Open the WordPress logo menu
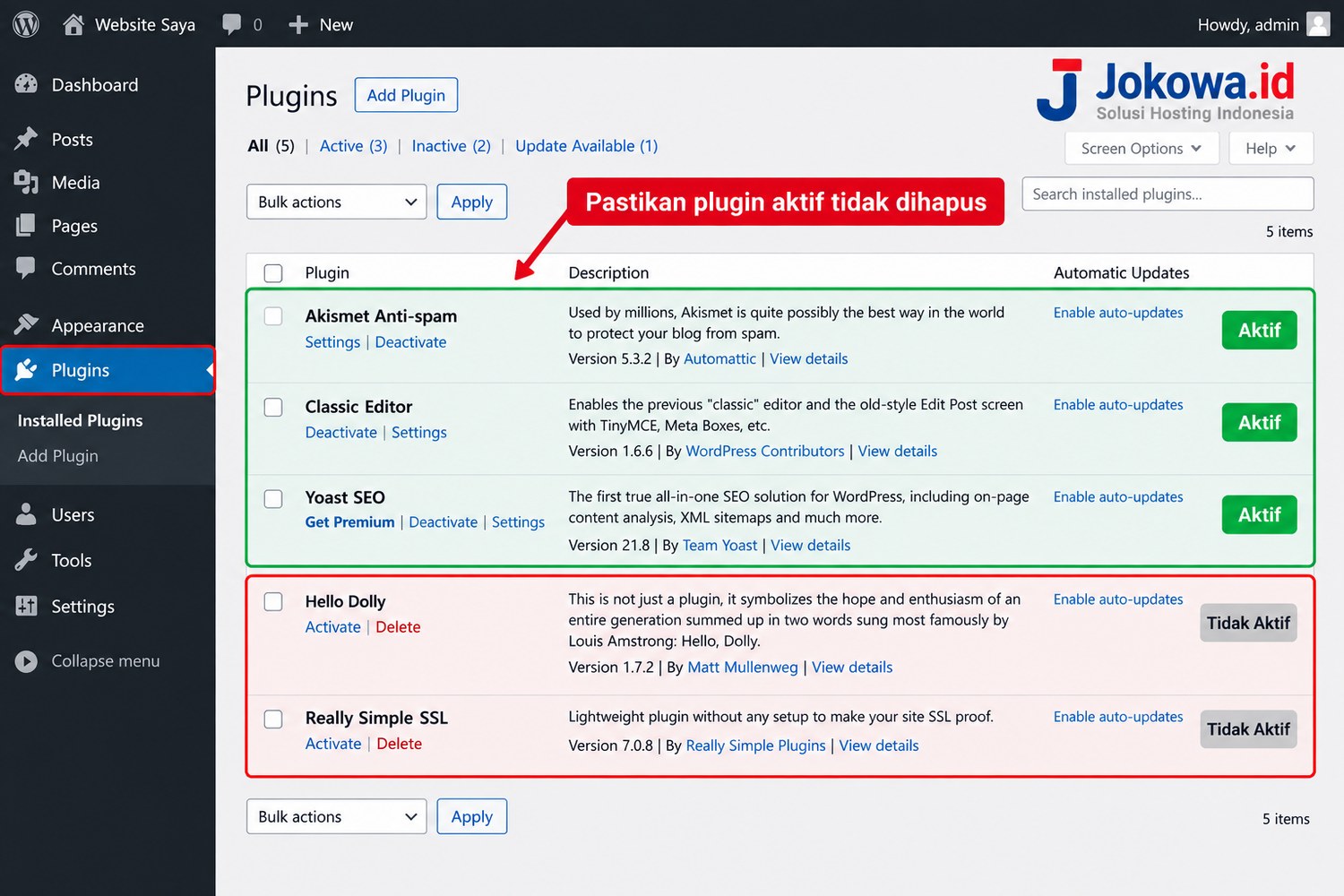 click(x=26, y=24)
